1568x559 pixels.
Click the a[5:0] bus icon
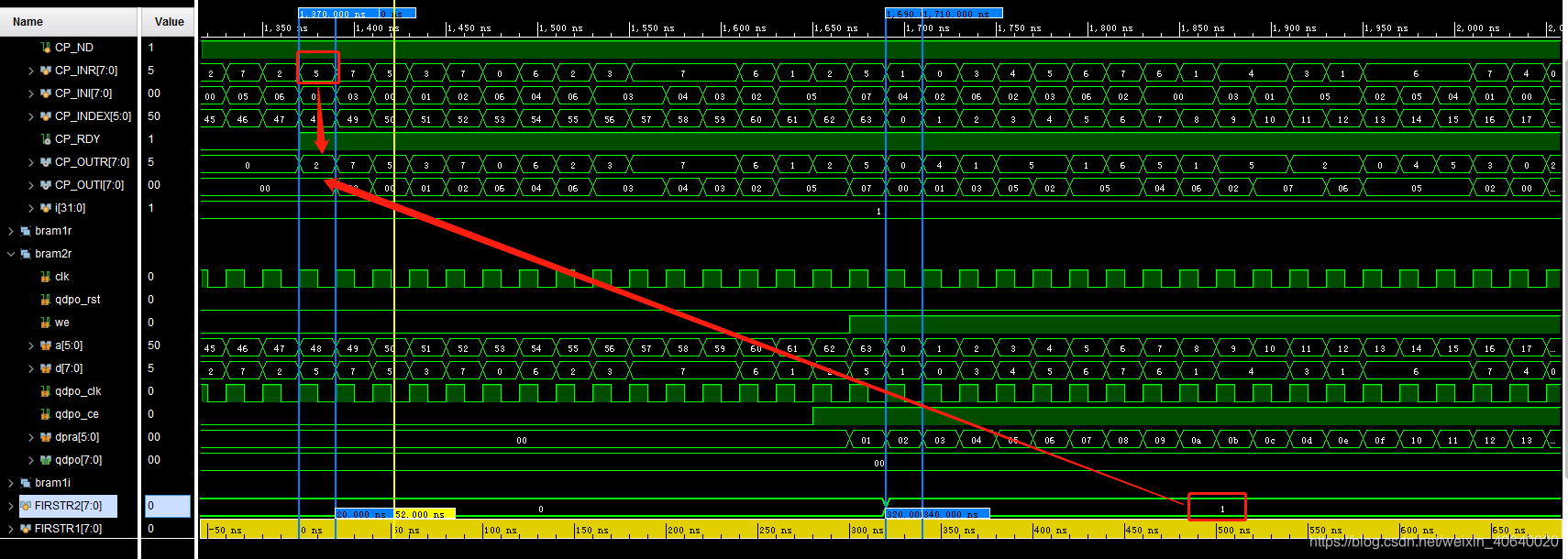pos(46,345)
